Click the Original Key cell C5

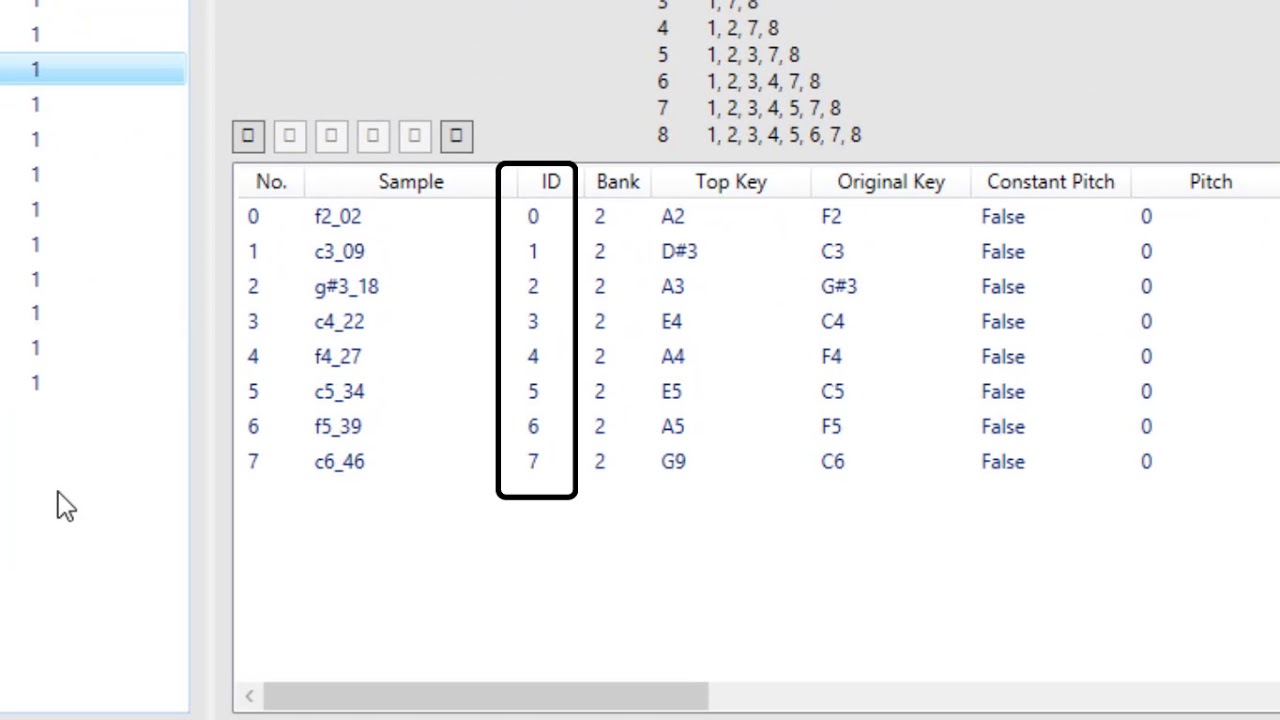pos(832,392)
